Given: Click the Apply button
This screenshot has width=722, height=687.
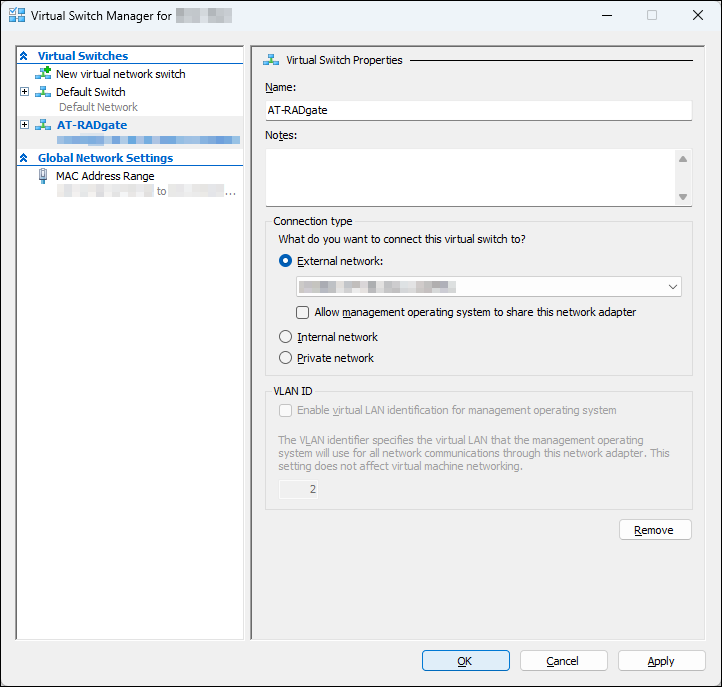Looking at the screenshot, I should click(x=661, y=661).
